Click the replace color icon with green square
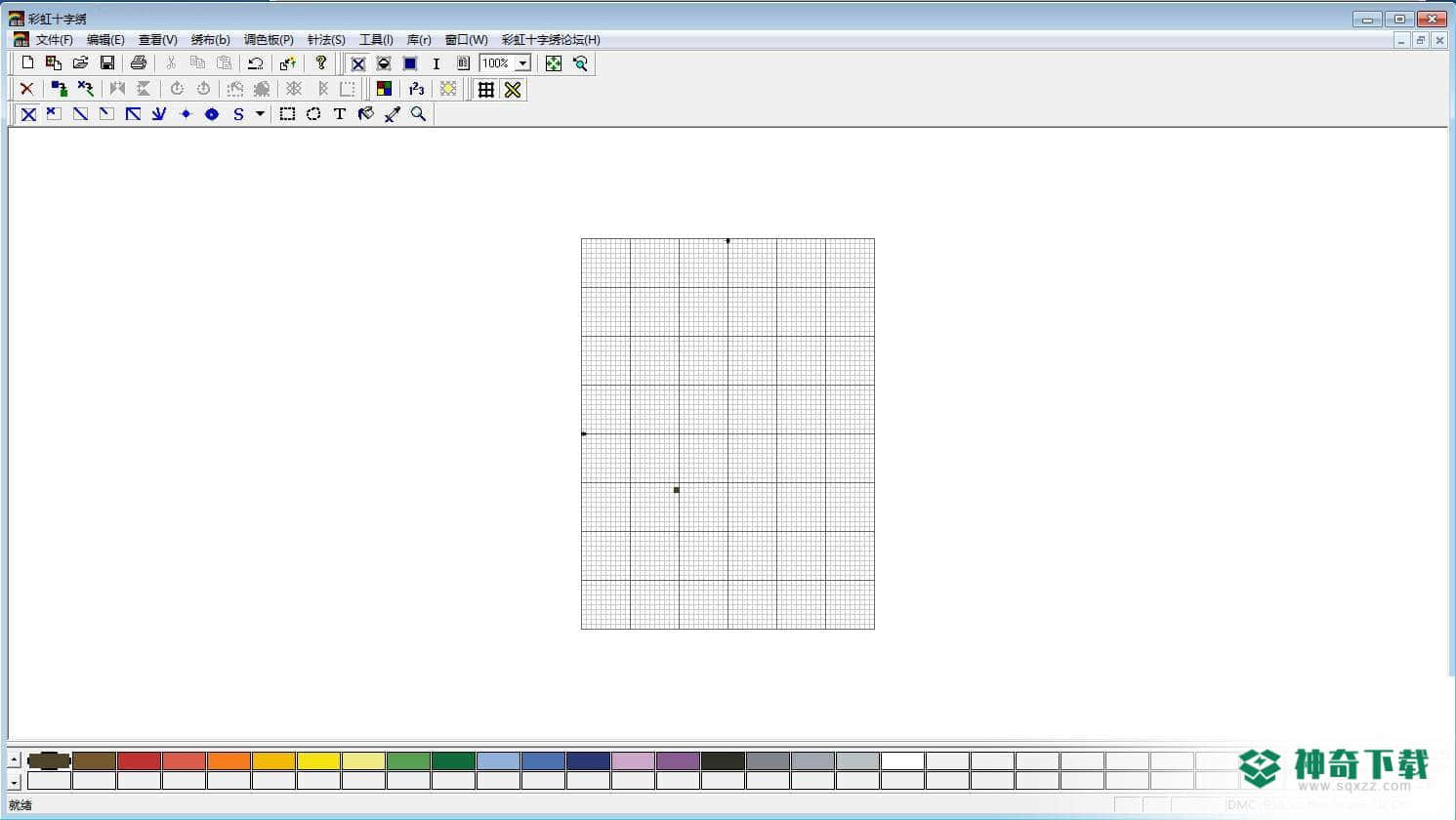The image size is (1456, 820). [60, 89]
